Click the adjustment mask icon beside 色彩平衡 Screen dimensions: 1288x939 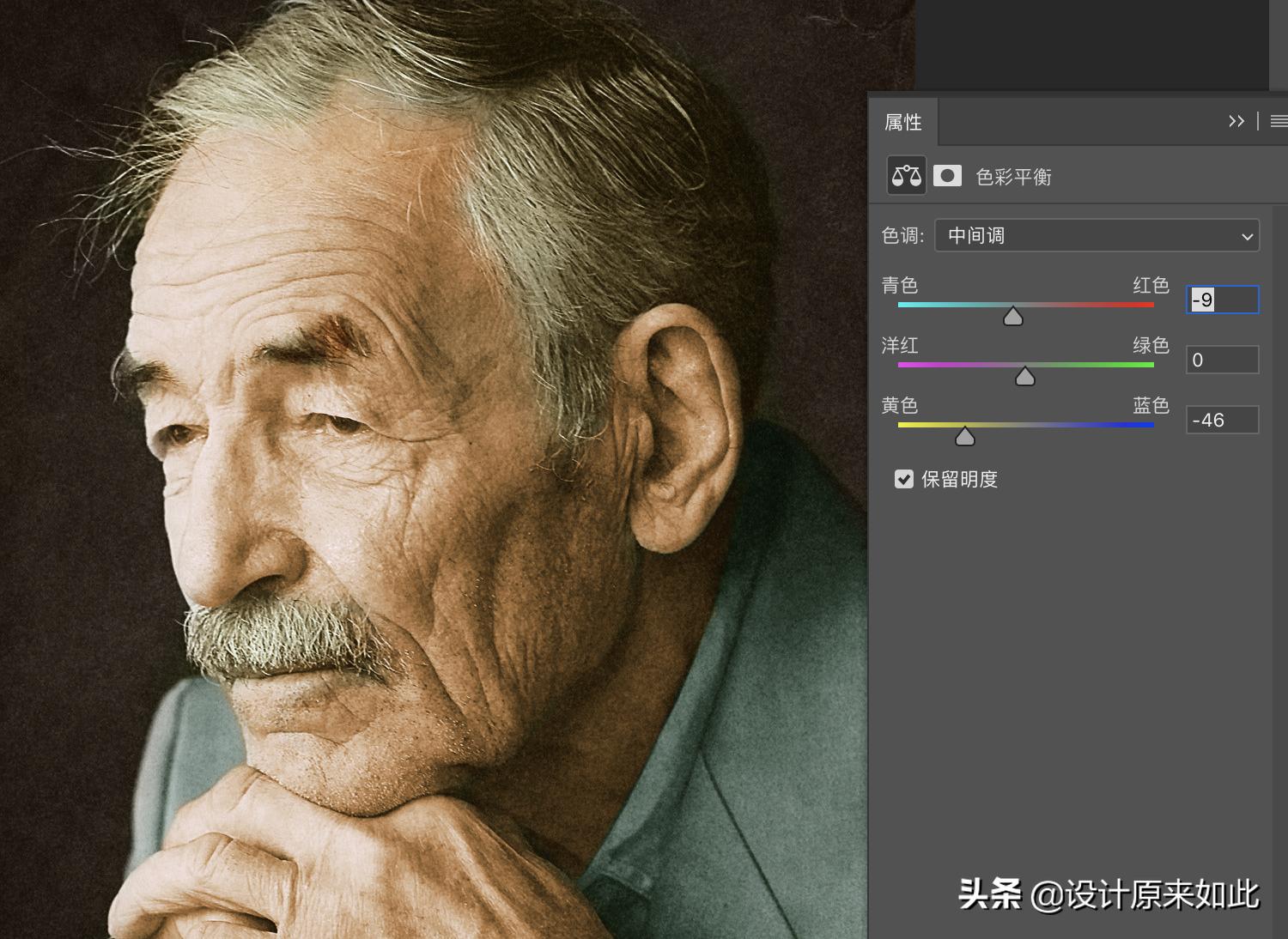(x=947, y=175)
